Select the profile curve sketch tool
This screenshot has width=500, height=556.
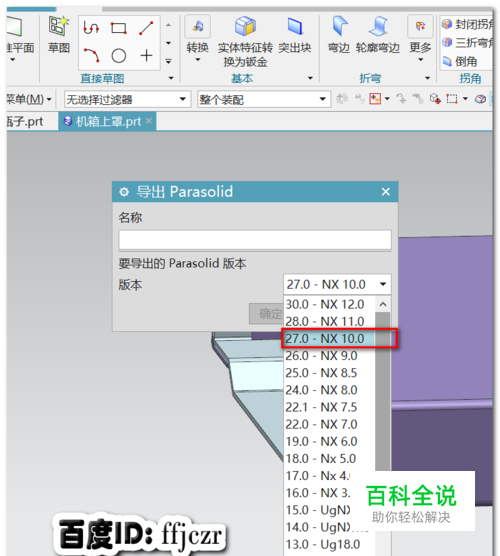pos(91,28)
